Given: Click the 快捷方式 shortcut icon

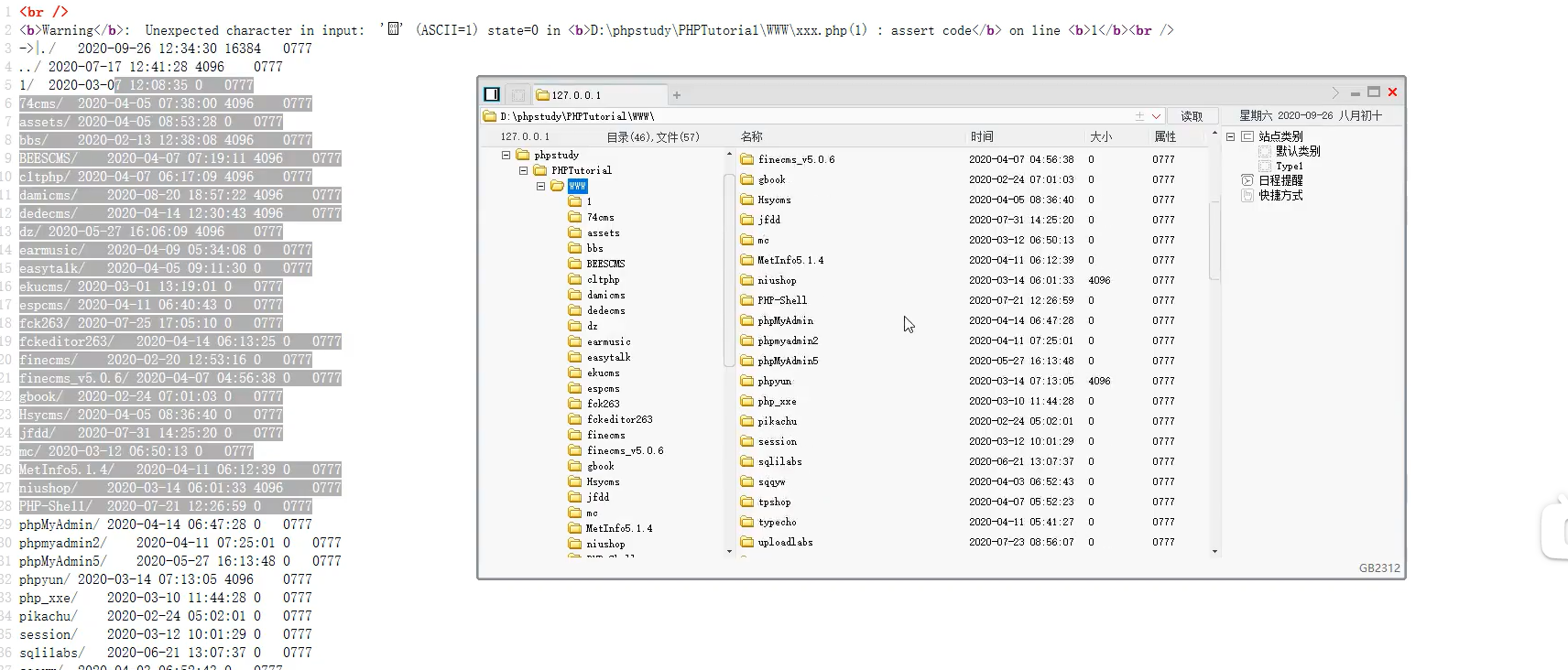Looking at the screenshot, I should click(x=1247, y=195).
